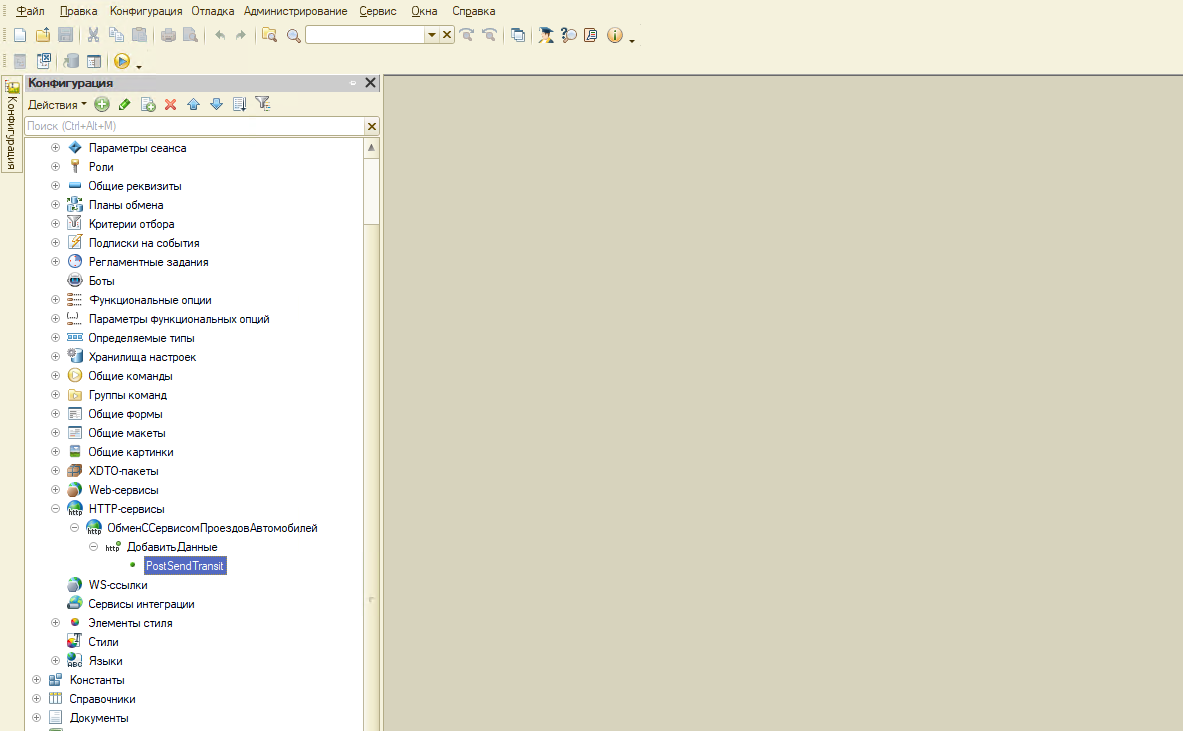Click the toolbar search text field

[x=365, y=35]
